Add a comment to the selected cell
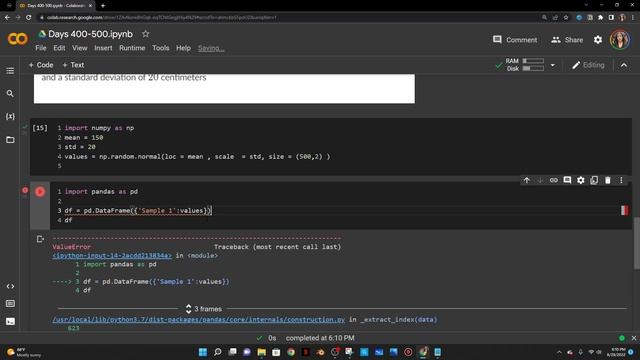Screen dimensions: 640x360 pos(567,180)
